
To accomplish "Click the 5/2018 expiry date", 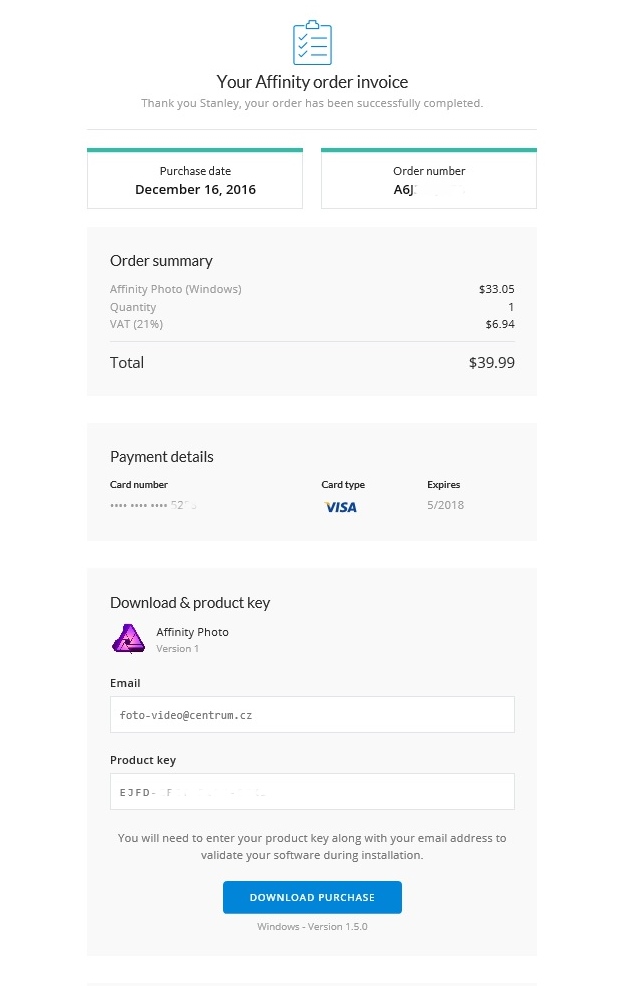I will point(445,505).
